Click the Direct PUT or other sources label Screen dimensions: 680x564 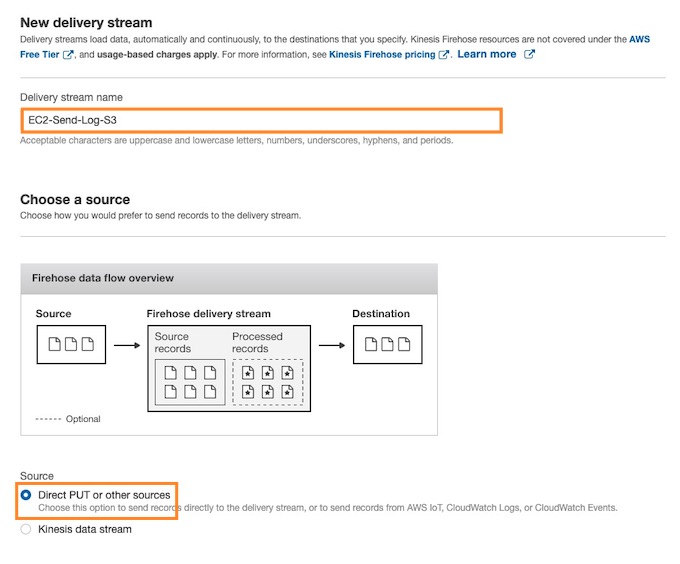(104, 495)
